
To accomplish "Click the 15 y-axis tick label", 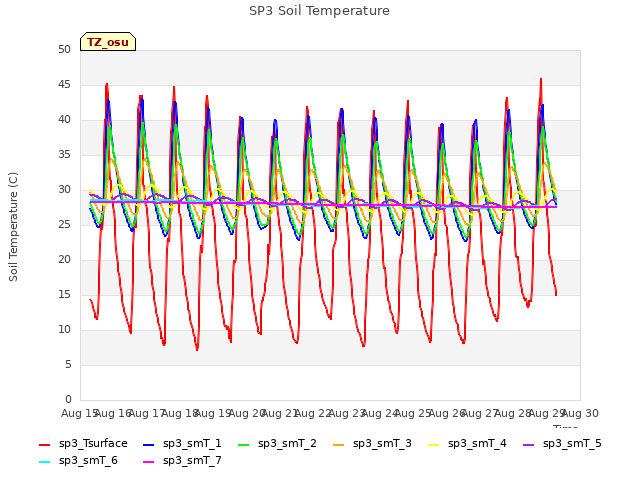I will click(x=64, y=295).
